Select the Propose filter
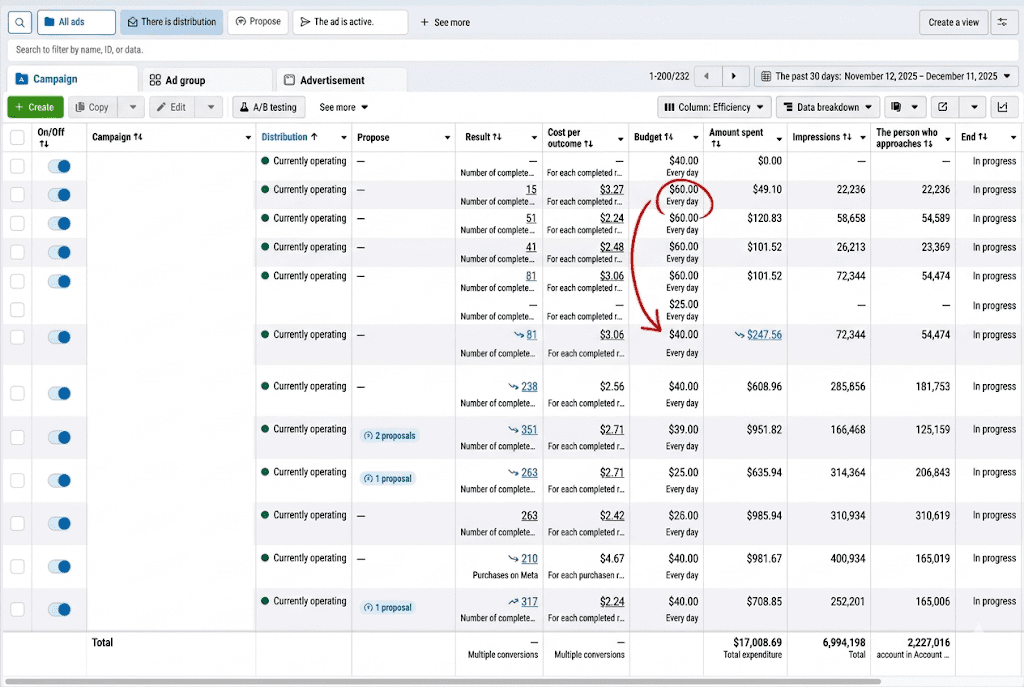This screenshot has height=687, width=1024. point(258,22)
